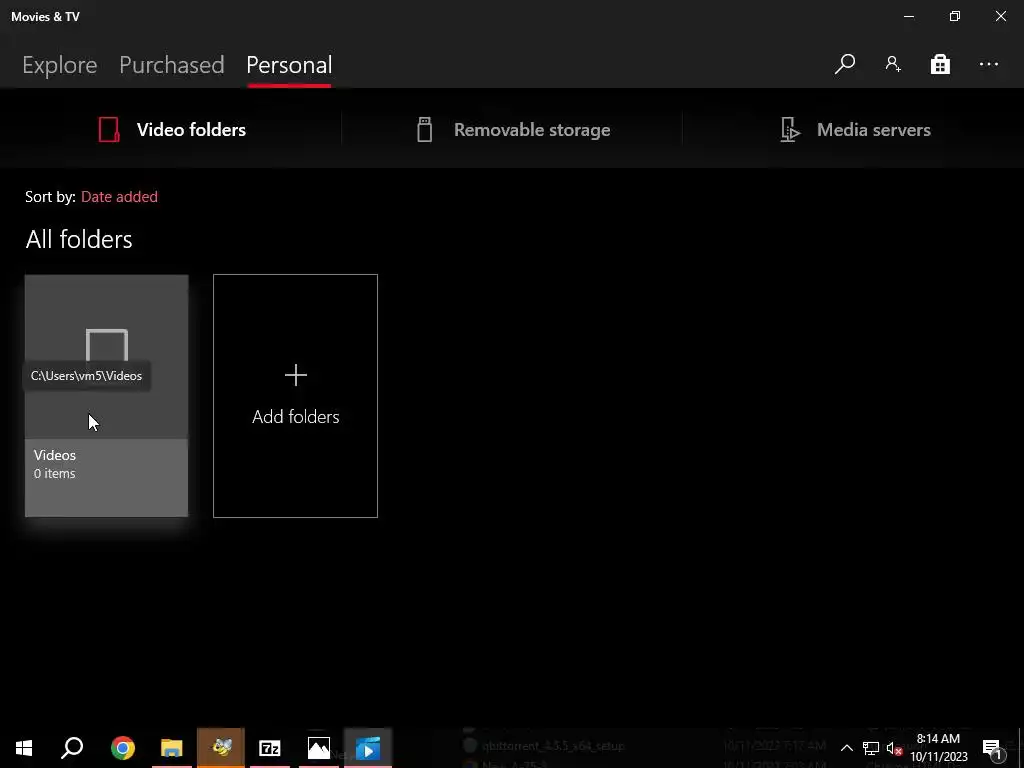Viewport: 1024px width, 768px height.
Task: Click the sign-in account icon
Action: tap(893, 64)
